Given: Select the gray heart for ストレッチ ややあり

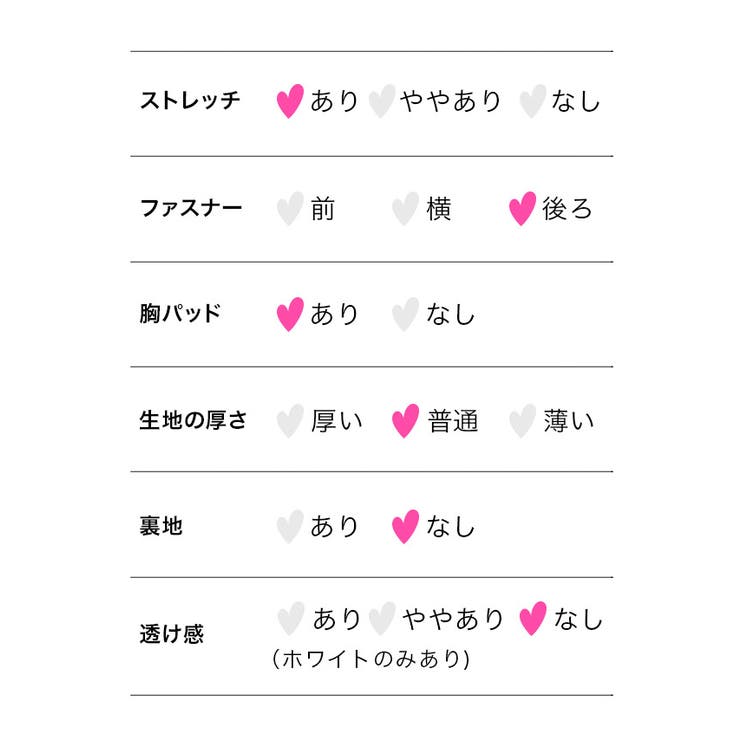Looking at the screenshot, I should 381,101.
